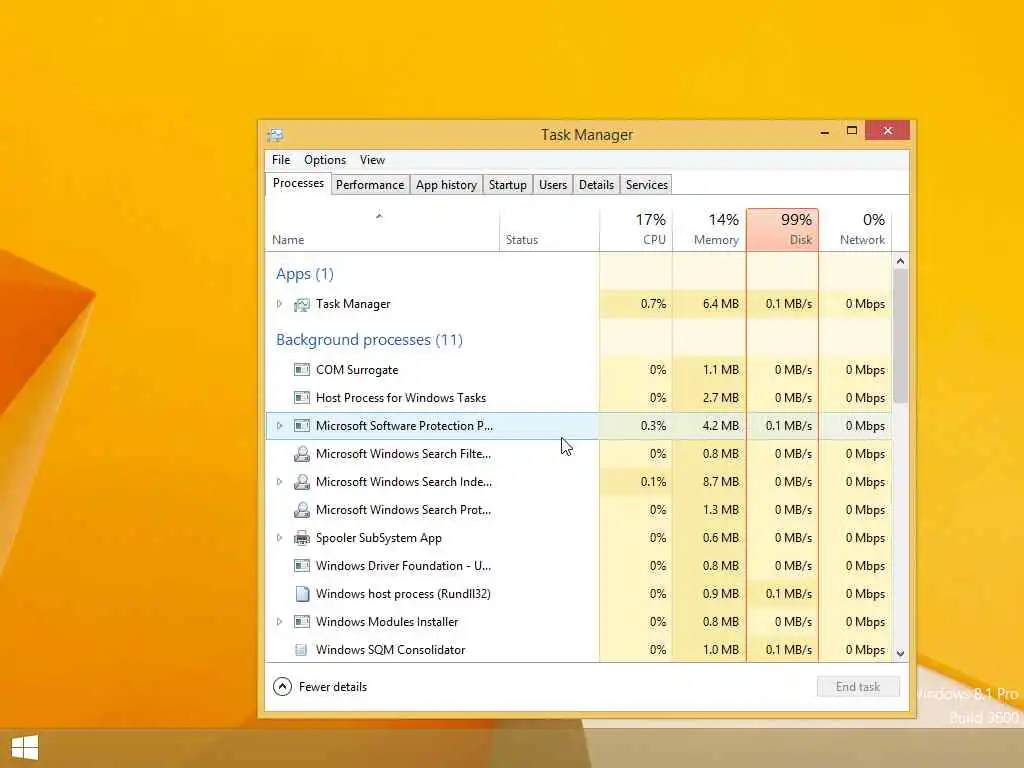Viewport: 1024px width, 768px height.
Task: Select Windows Driver Foundation row name
Action: 403,566
